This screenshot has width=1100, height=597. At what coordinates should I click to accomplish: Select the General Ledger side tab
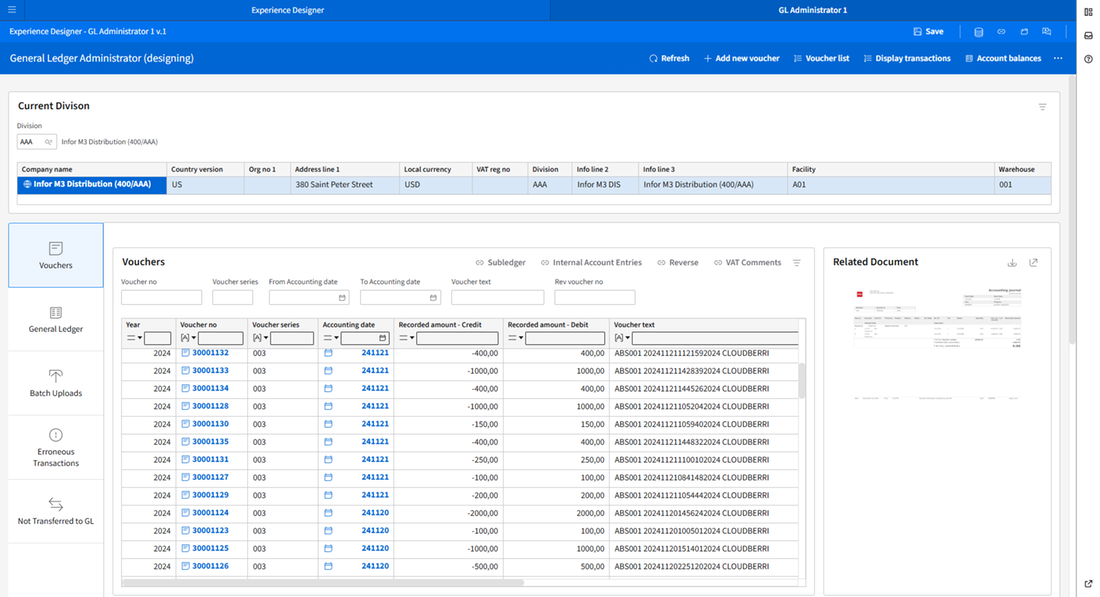56,319
